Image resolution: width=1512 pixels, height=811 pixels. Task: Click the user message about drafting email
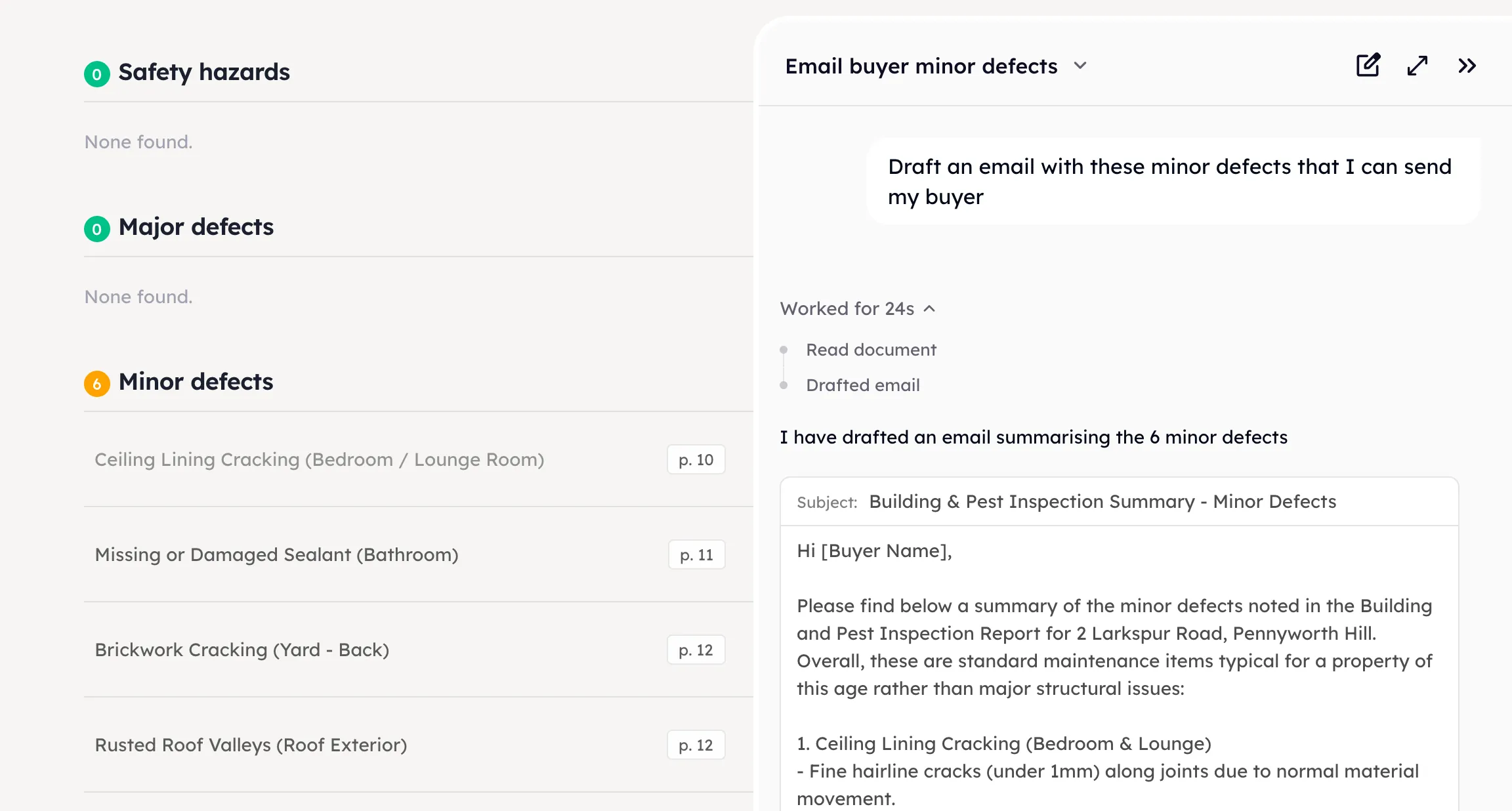pyautogui.click(x=1173, y=181)
